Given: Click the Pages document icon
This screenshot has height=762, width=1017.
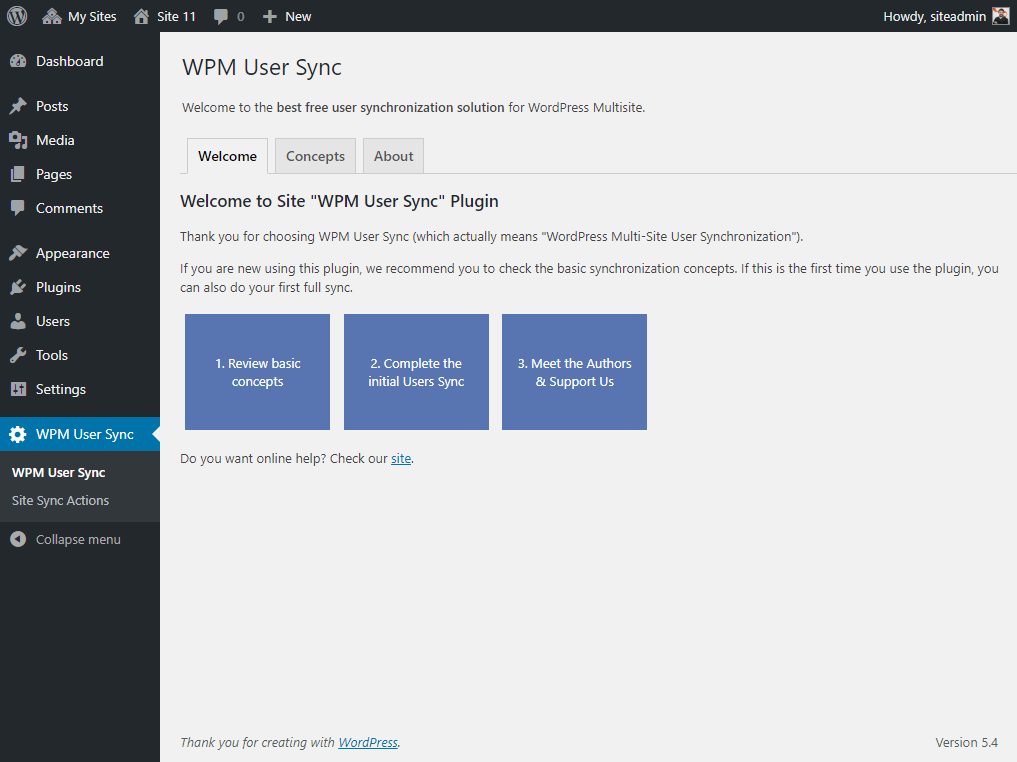Looking at the screenshot, I should click(18, 174).
